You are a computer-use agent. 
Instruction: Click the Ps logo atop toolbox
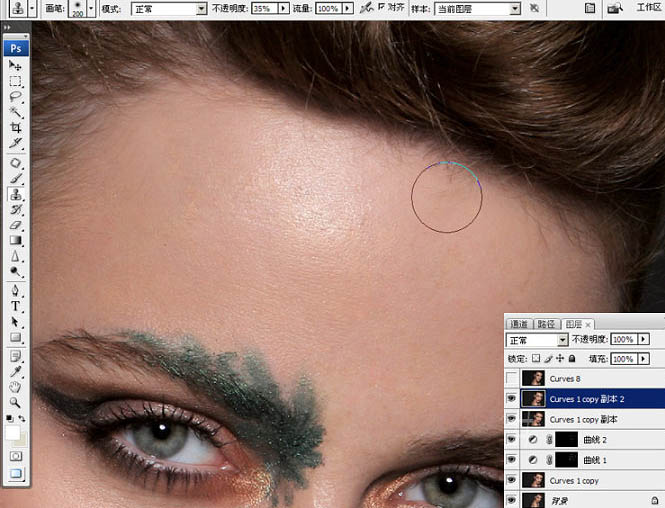[16, 48]
